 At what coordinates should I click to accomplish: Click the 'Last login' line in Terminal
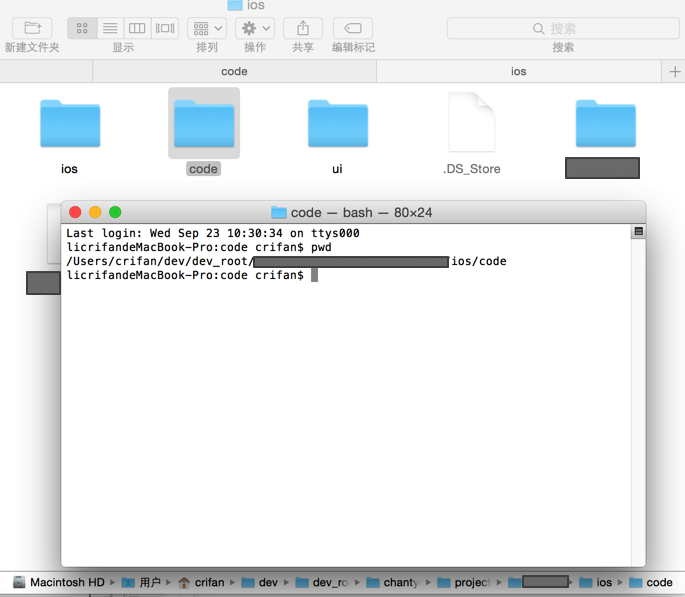(x=213, y=233)
